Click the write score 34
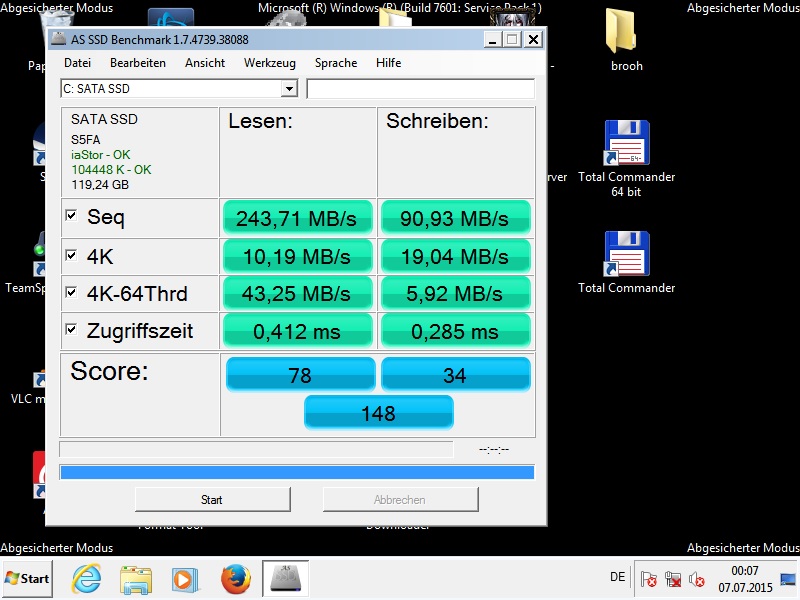Image resolution: width=800 pixels, height=600 pixels. (x=456, y=374)
